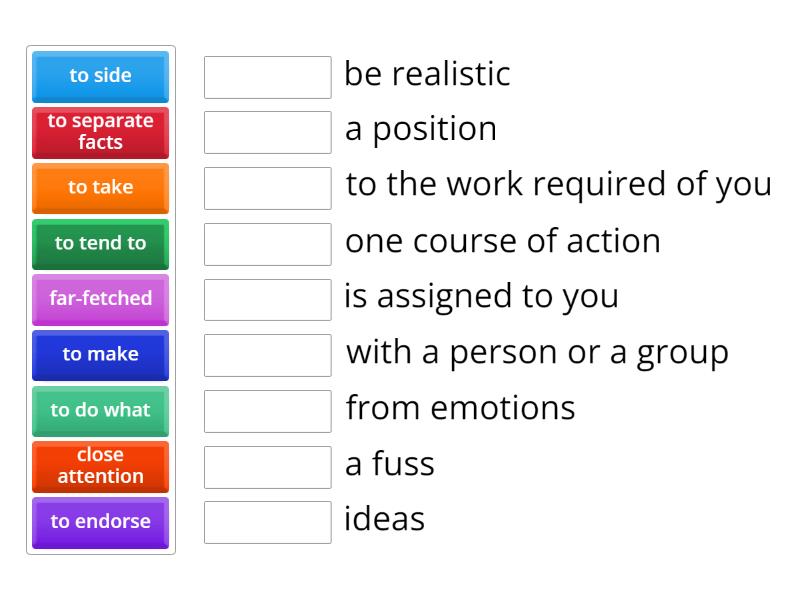Choose the empty slot beside 'one course of action'
Viewport: 800px width, 600px height.
click(267, 244)
